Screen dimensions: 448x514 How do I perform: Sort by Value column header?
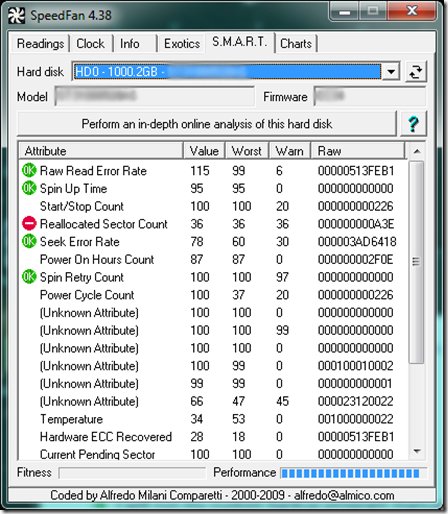[x=204, y=151]
